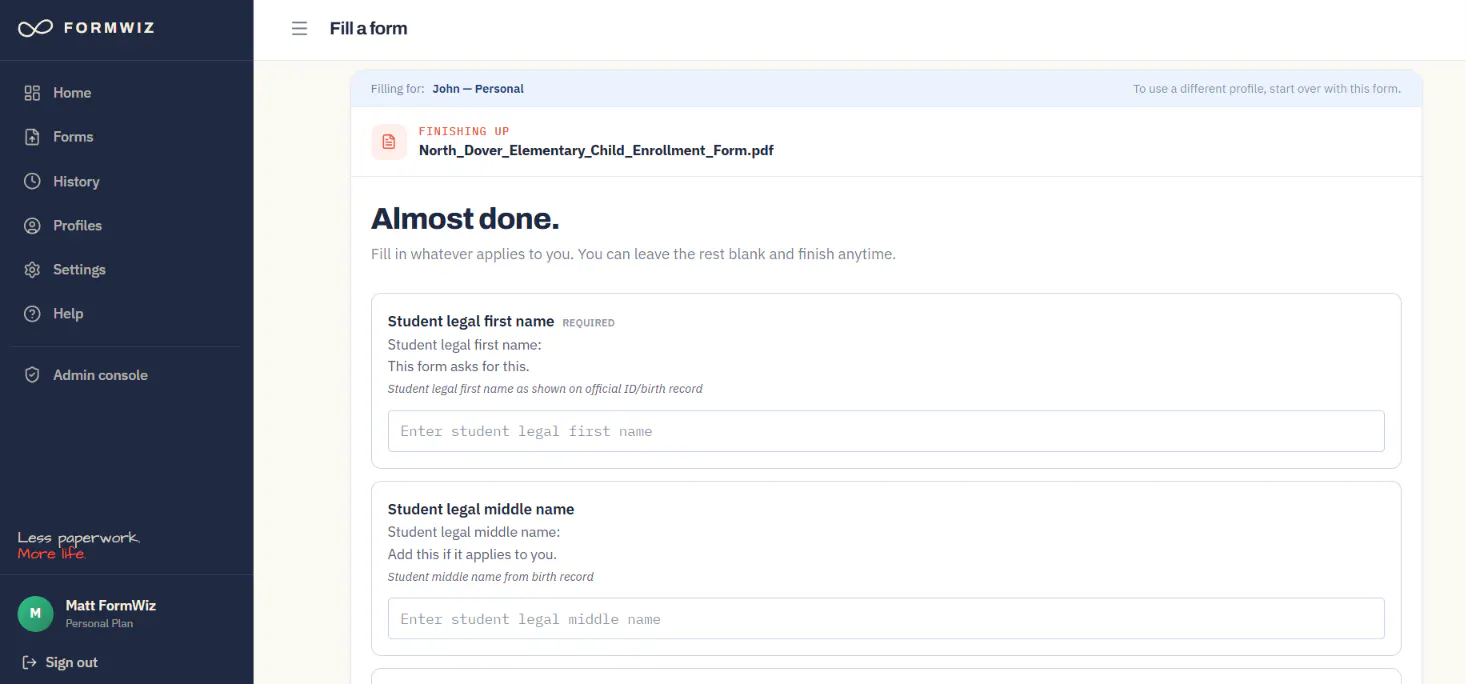
Task: Toggle sidebar with hamburger menu icon
Action: tap(299, 28)
